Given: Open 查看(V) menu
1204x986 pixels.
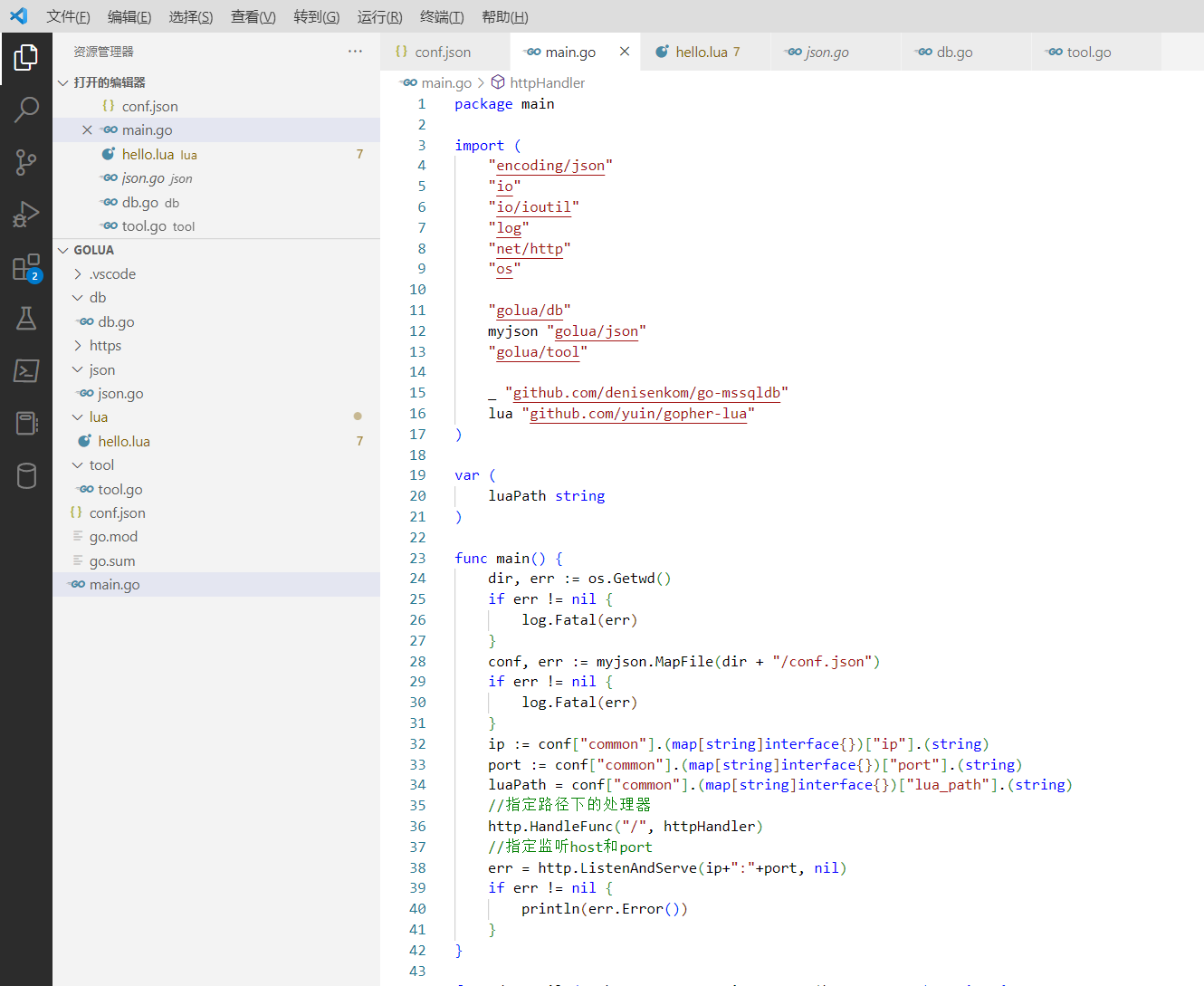Looking at the screenshot, I should (x=253, y=16).
